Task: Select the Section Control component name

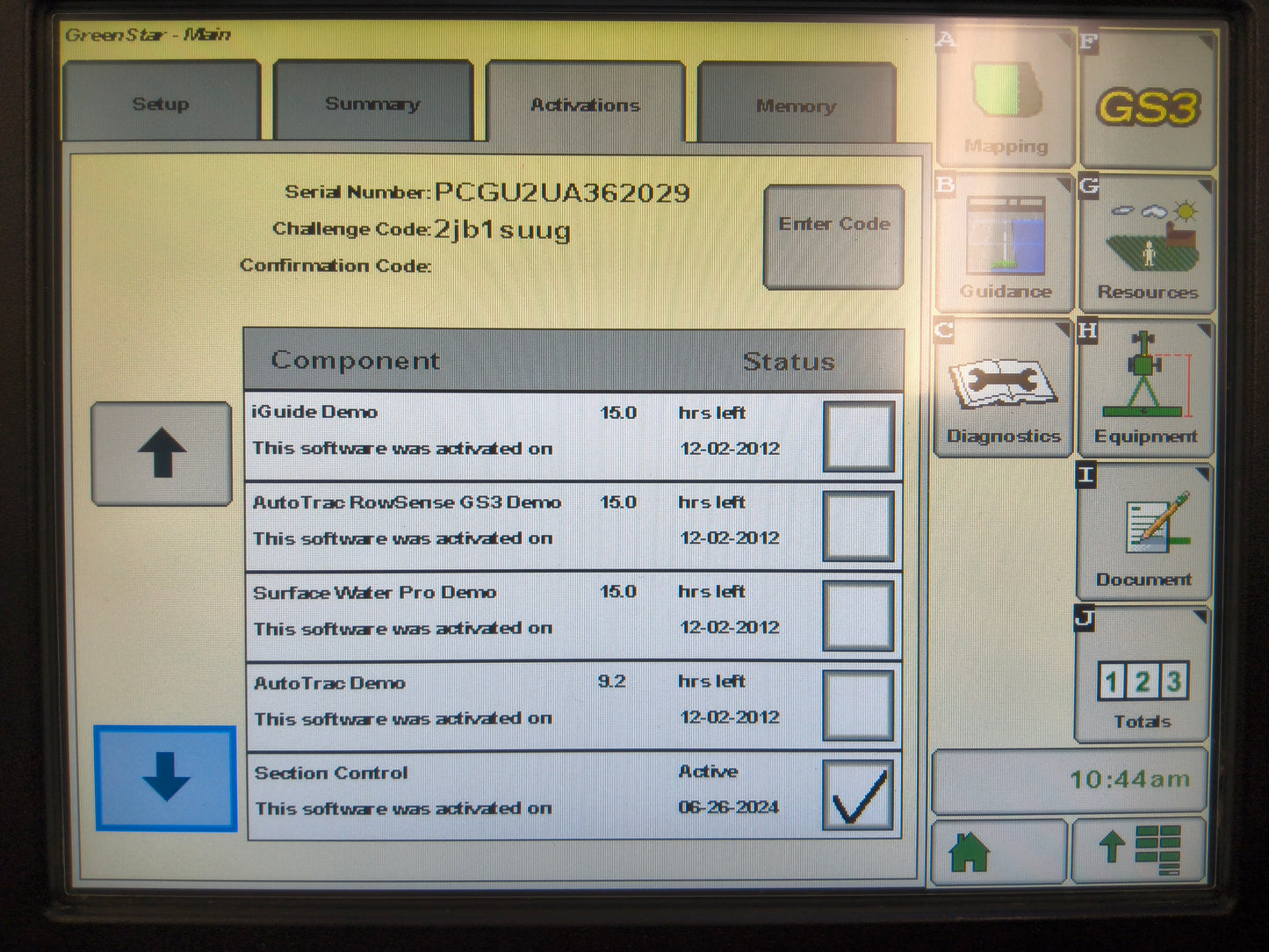Action: [x=331, y=773]
